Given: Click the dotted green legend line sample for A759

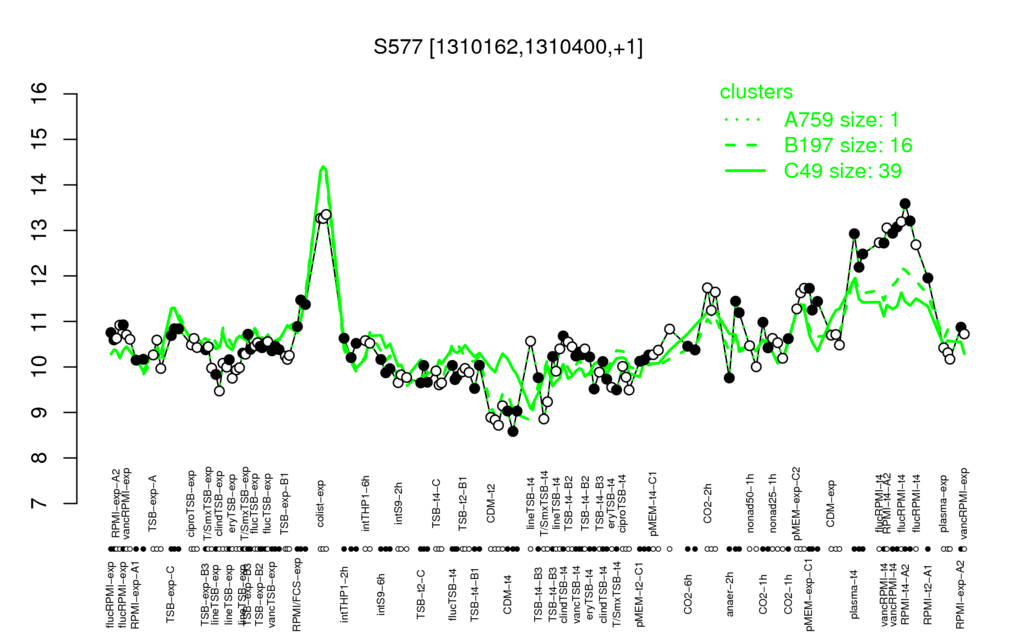Looking at the screenshot, I should pos(745,120).
